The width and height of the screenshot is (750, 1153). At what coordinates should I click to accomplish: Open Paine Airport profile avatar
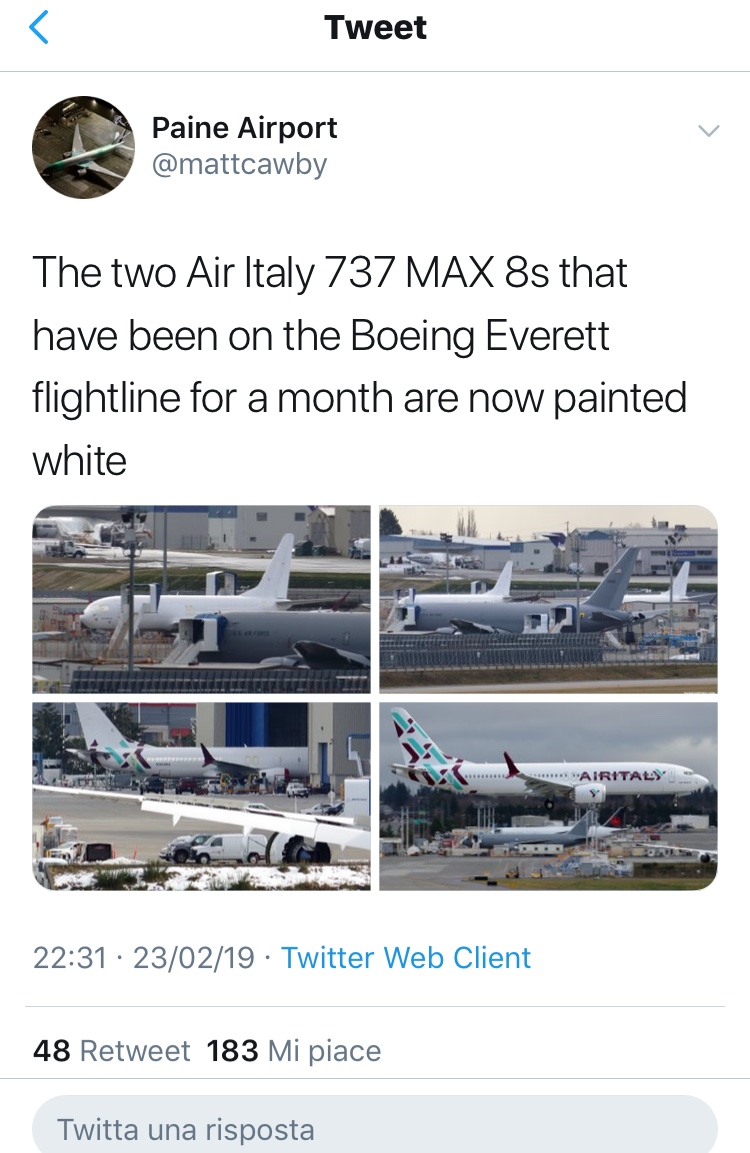click(x=83, y=147)
